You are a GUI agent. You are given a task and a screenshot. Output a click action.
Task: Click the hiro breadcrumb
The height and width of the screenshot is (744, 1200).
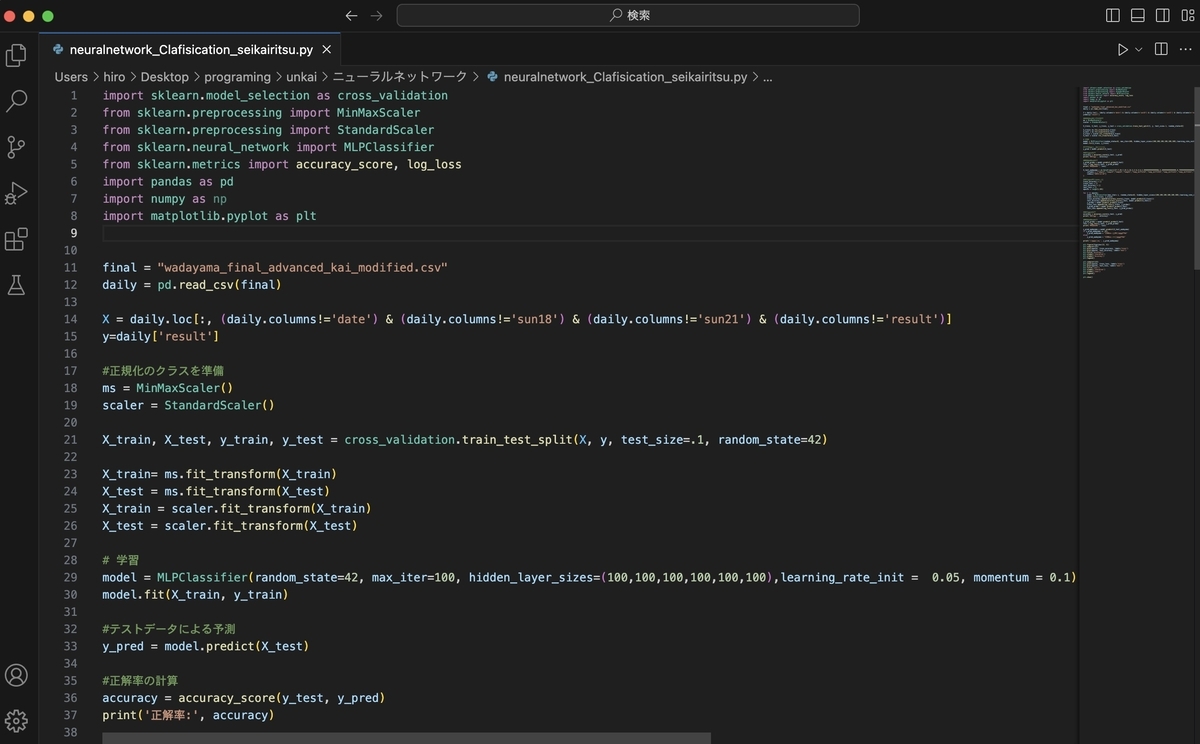point(113,77)
